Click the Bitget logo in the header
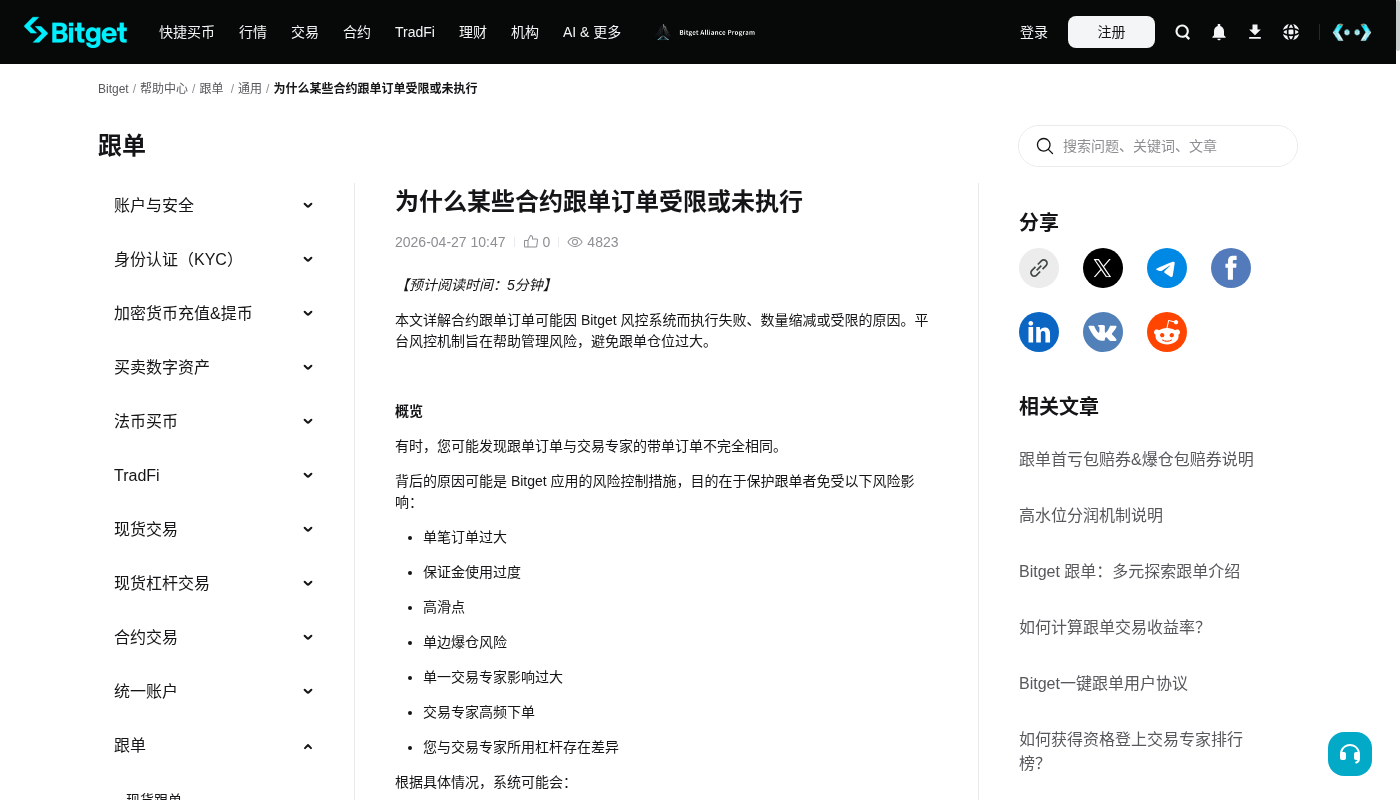This screenshot has width=1400, height=800. point(76,32)
